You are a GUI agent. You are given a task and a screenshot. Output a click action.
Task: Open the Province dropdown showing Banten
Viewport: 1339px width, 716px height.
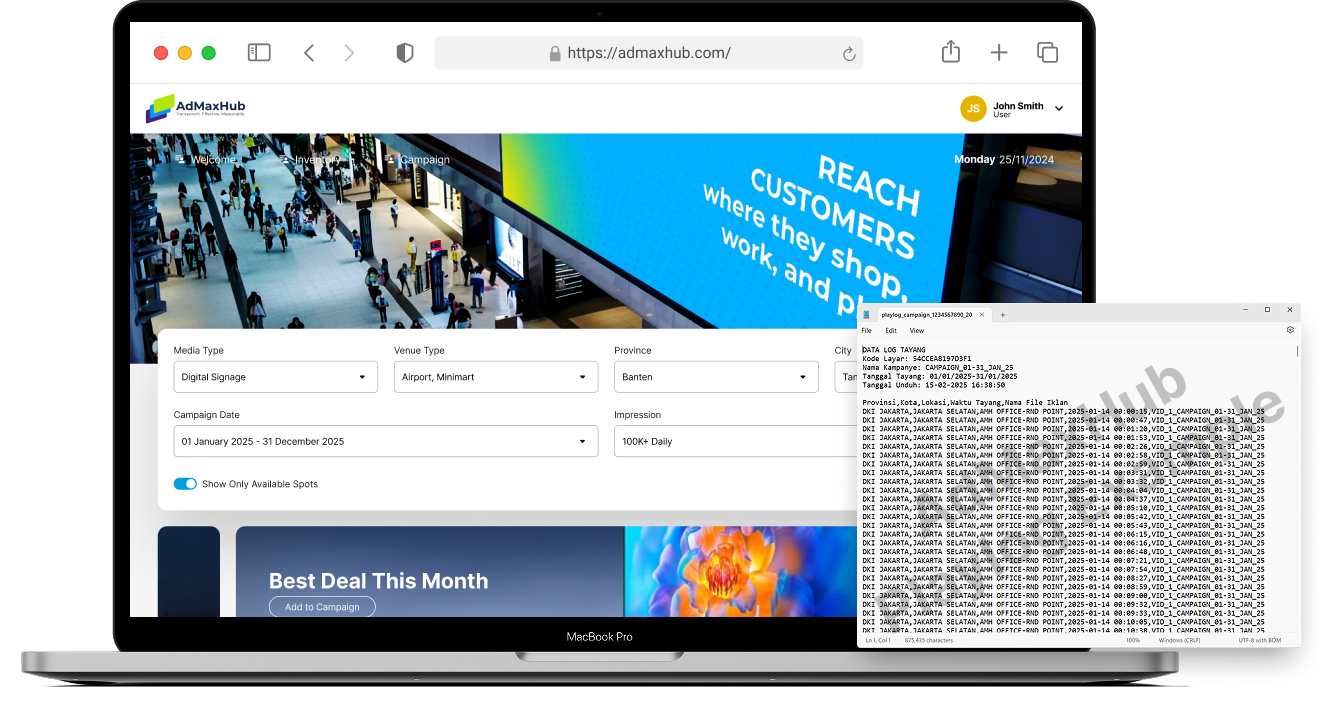click(715, 377)
